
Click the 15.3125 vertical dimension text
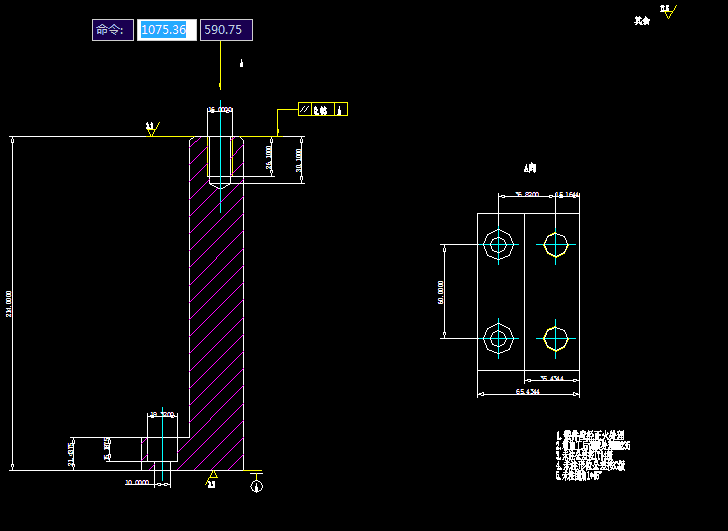[x=107, y=449]
